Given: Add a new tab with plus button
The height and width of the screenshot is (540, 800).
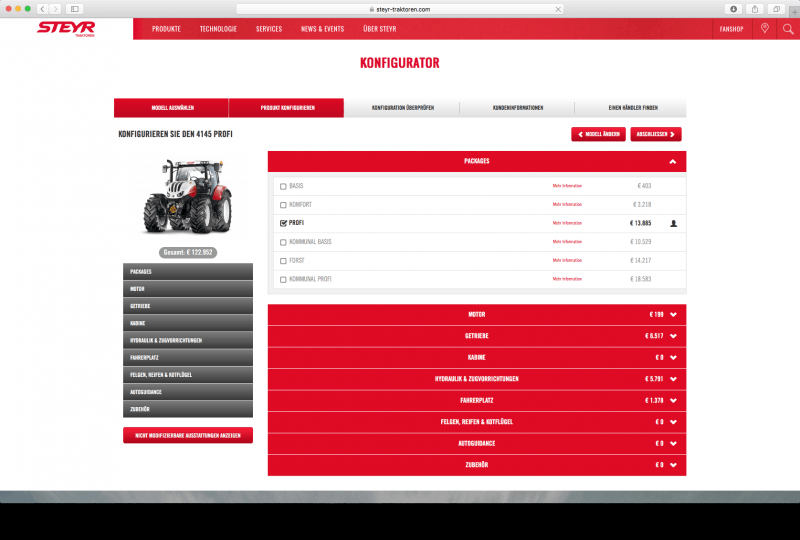Looking at the screenshot, I should point(794,11).
